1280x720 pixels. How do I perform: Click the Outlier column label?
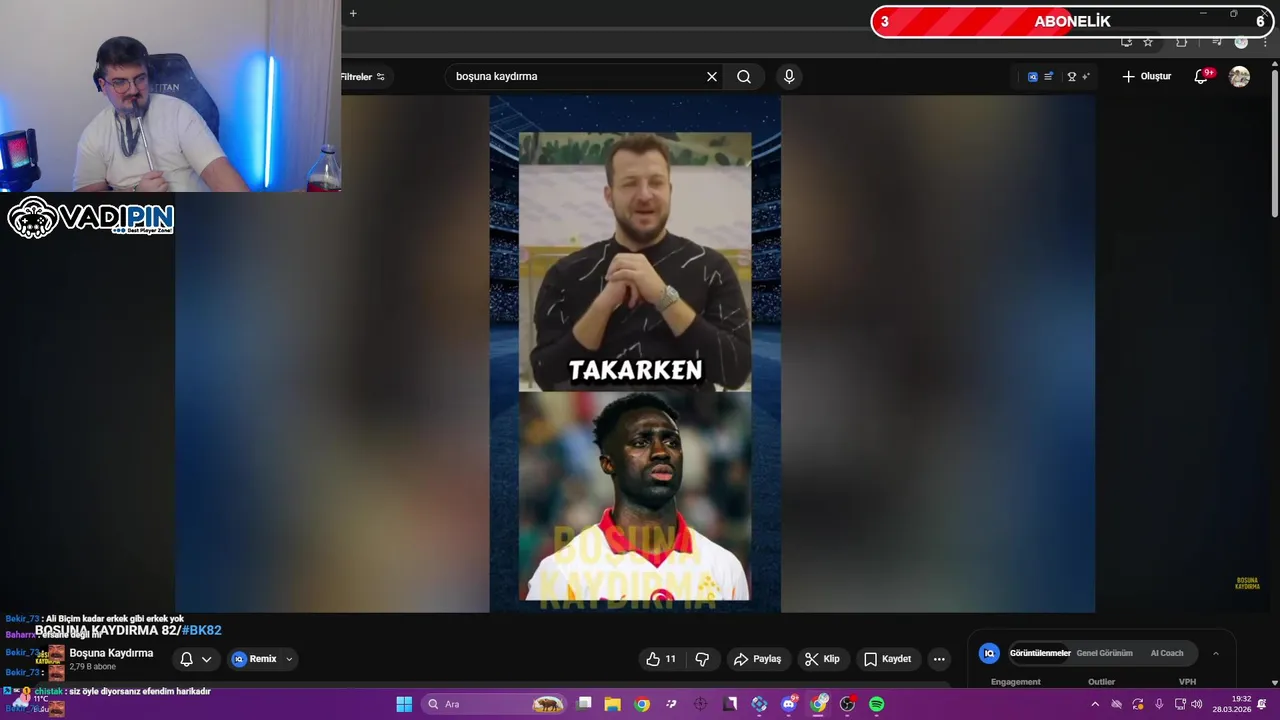1101,682
